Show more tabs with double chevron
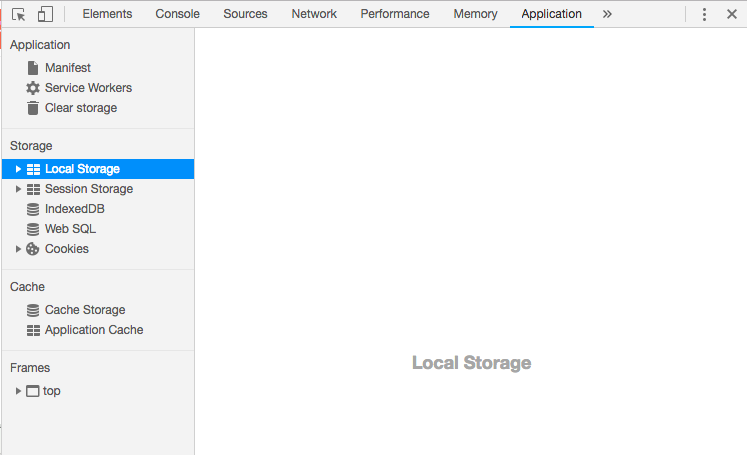747x455 pixels. point(607,14)
